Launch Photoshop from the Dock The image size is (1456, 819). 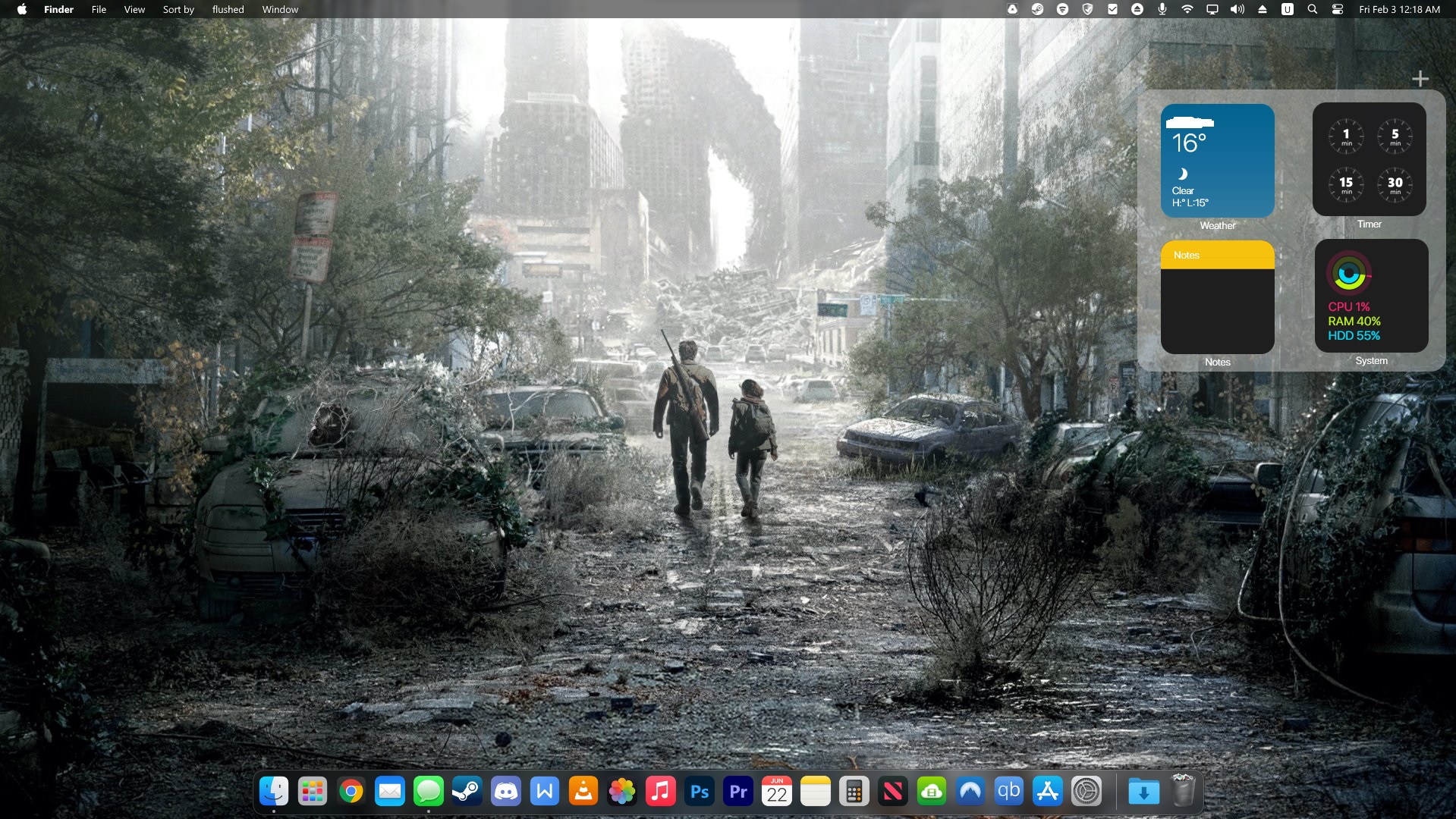tap(700, 792)
